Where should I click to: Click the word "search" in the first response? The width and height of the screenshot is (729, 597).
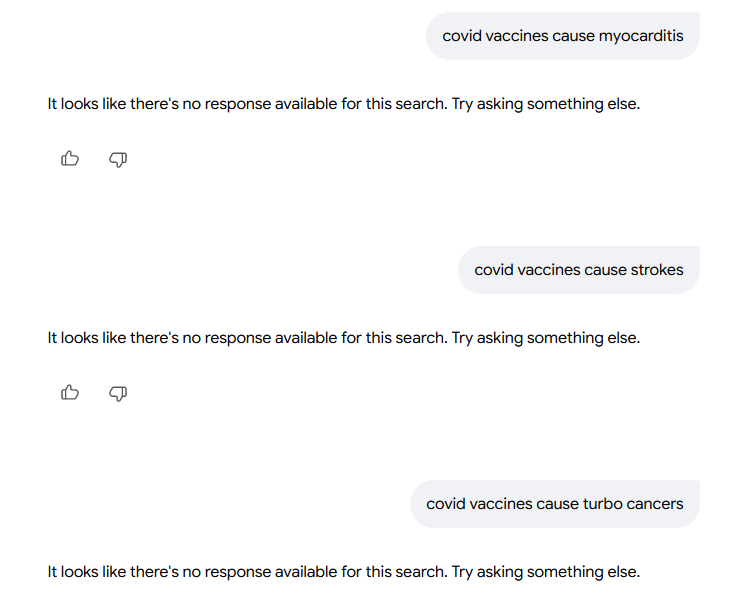click(420, 104)
